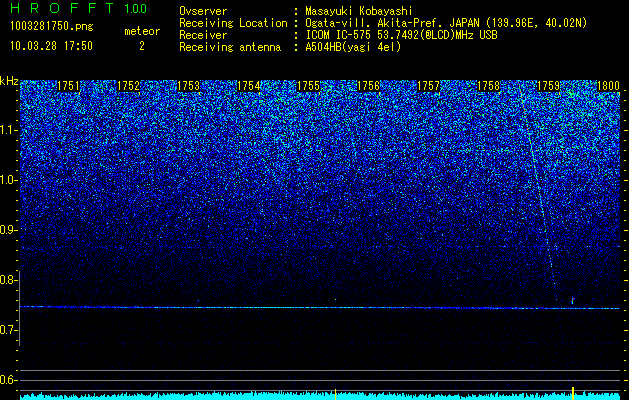This screenshot has height=400, width=629.
Task: Click the 1758 time label
Action: pyautogui.click(x=489, y=86)
